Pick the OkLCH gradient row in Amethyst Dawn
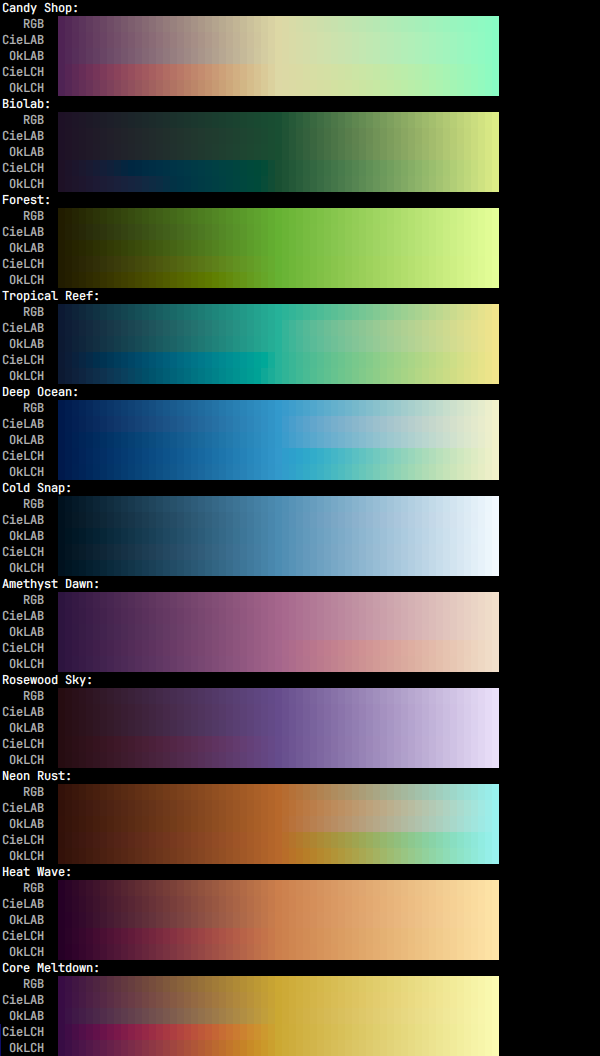600x1056 pixels. [x=278, y=664]
